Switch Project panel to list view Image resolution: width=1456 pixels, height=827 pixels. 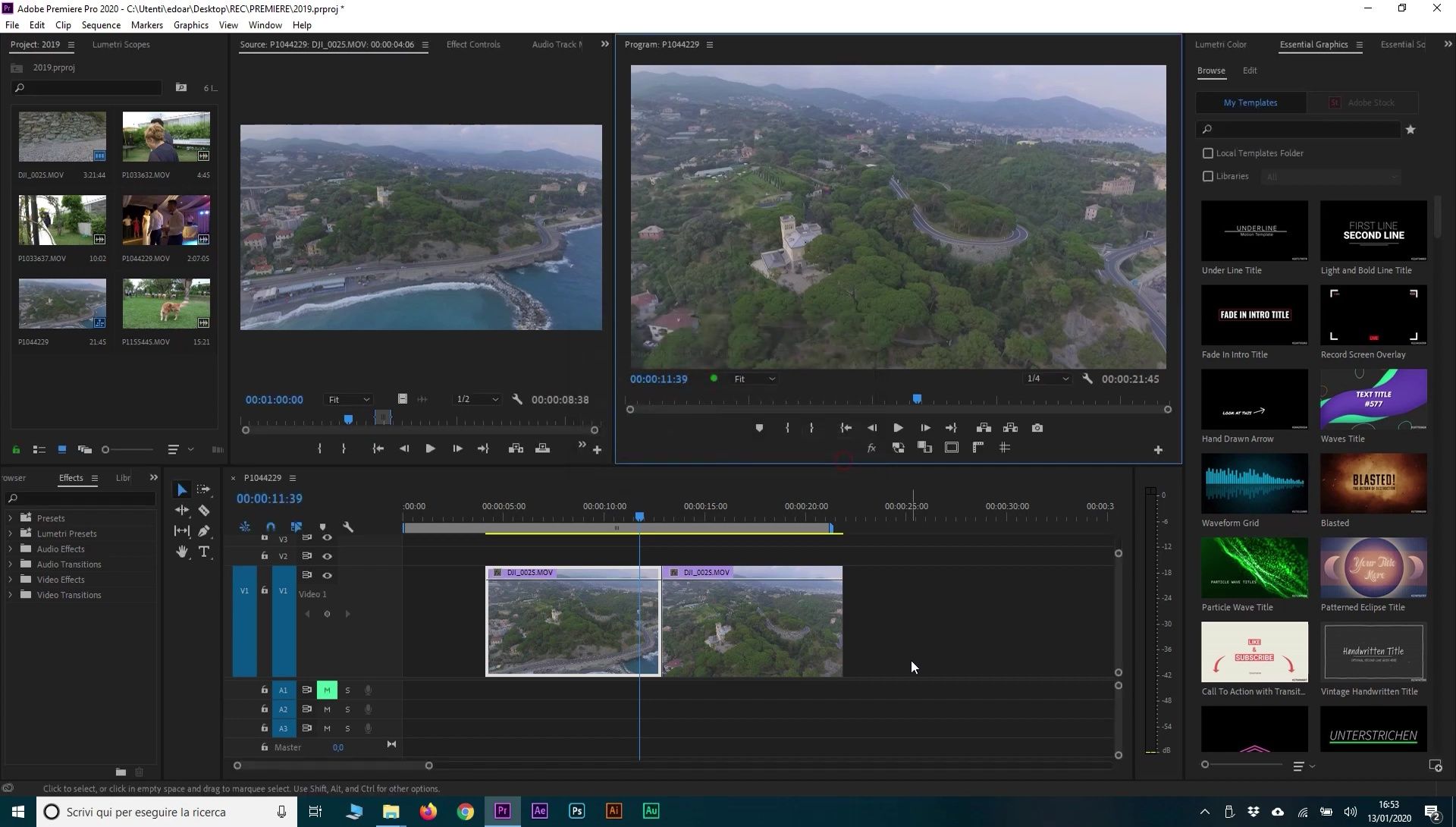click(39, 450)
